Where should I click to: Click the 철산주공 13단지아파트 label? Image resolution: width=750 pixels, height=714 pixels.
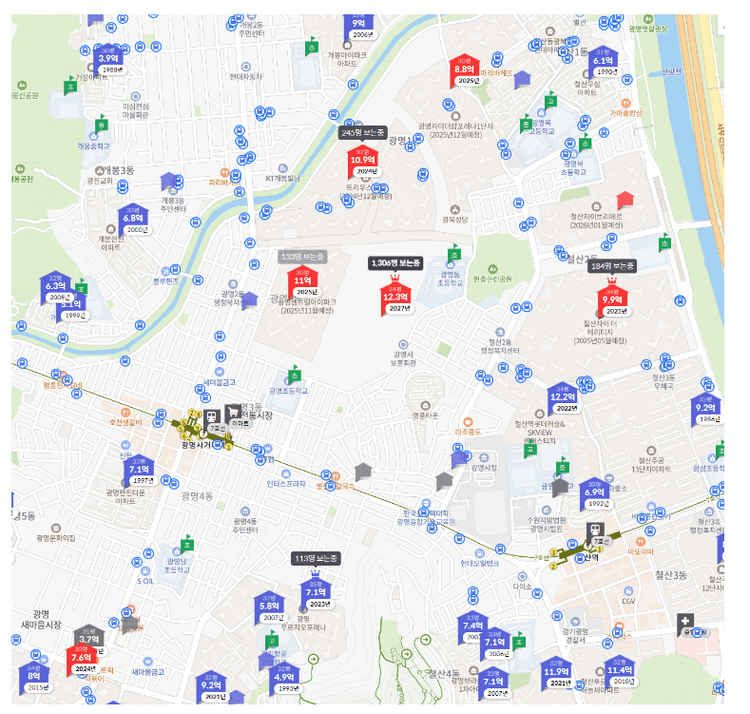[x=651, y=465]
